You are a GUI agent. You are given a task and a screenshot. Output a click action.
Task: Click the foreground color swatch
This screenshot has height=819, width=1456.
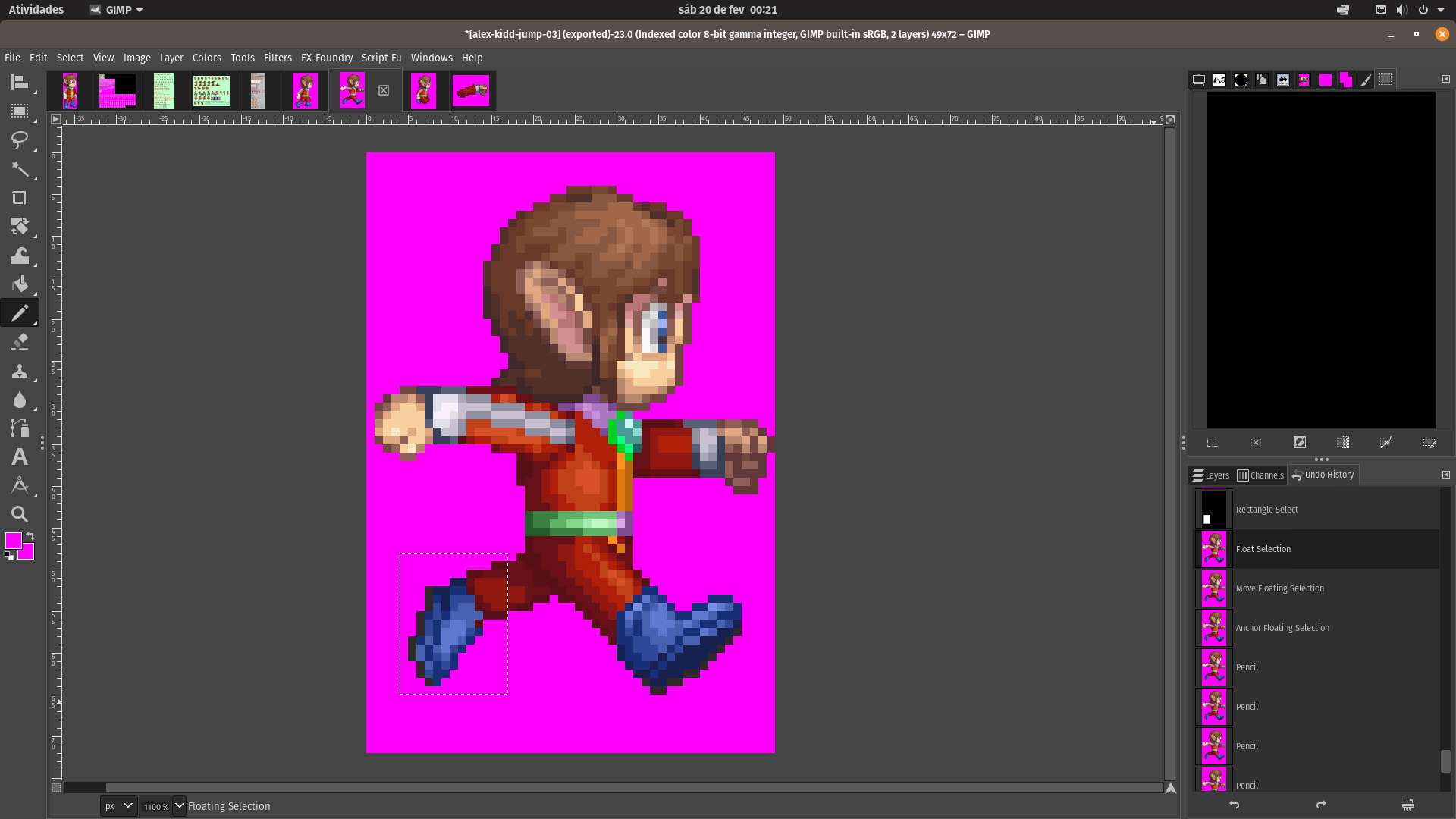coord(12,540)
